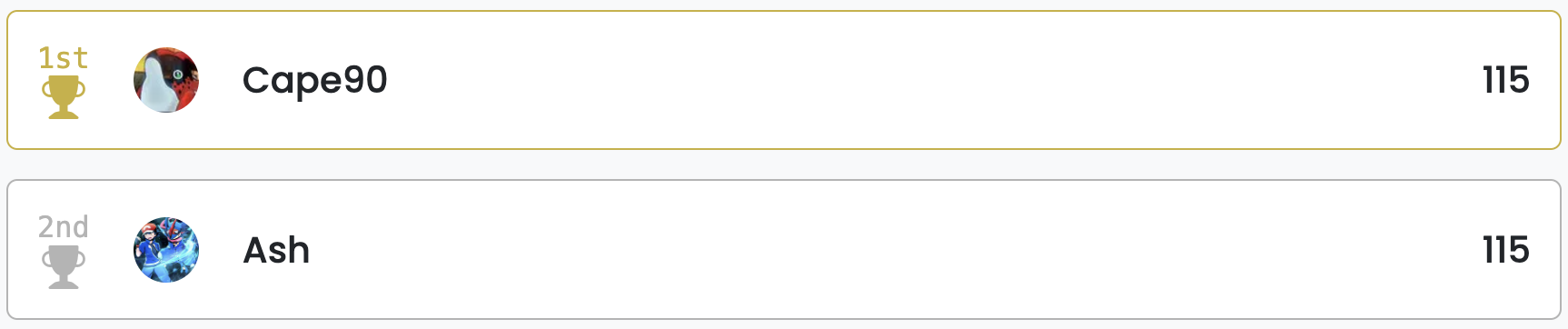Click the gold first-place trophy icon
This screenshot has height=329, width=1568.
64,97
